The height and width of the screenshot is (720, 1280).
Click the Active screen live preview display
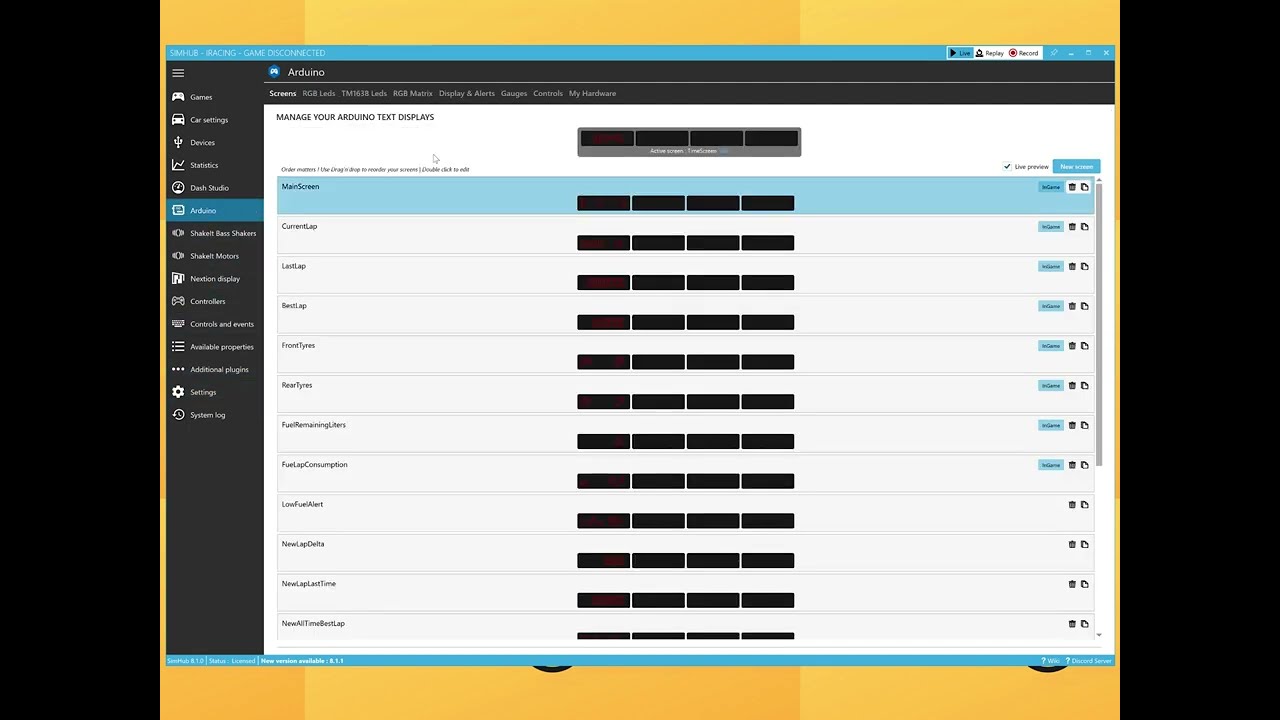click(689, 142)
